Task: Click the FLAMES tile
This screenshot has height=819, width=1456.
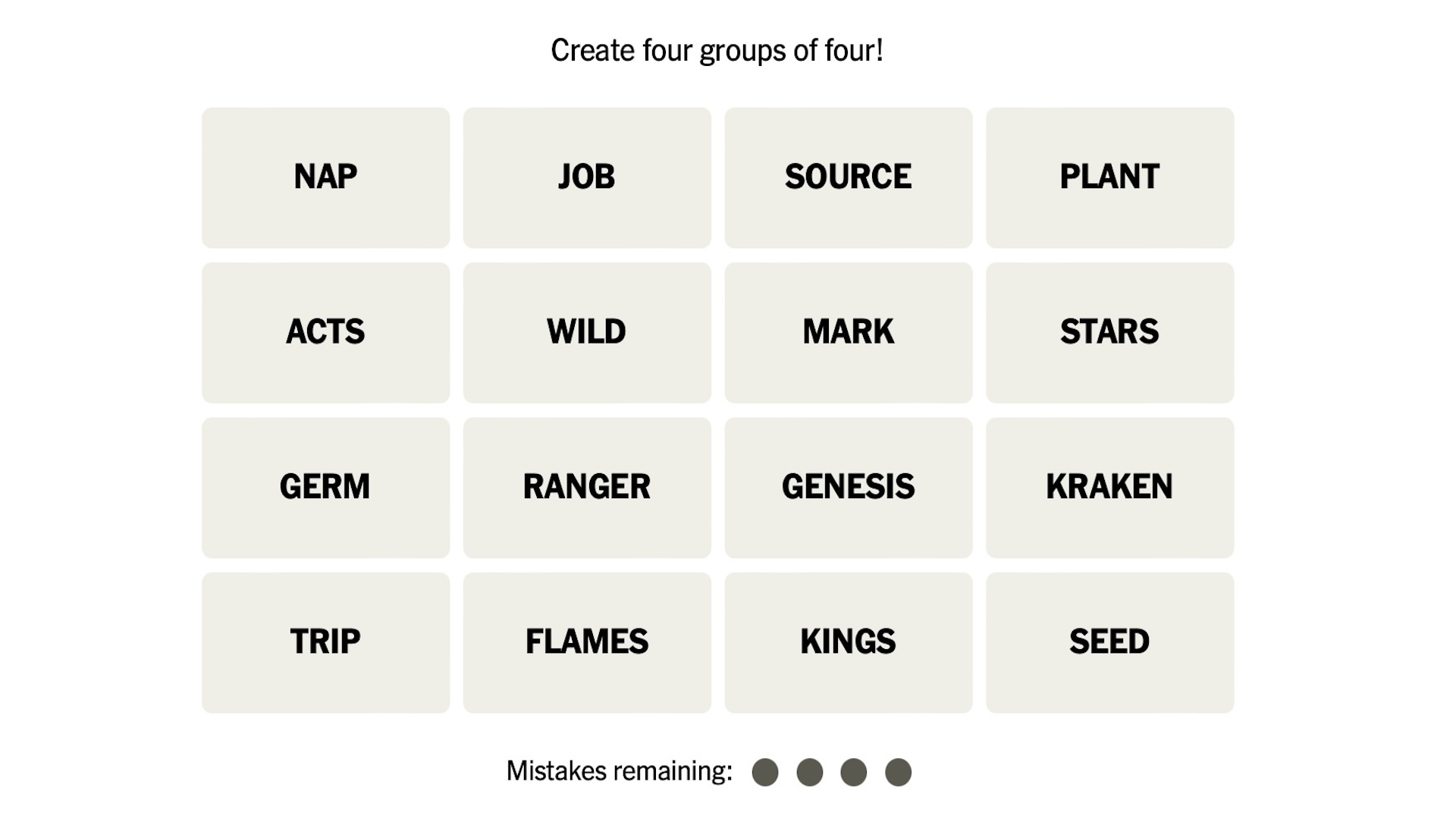Action: 586,641
